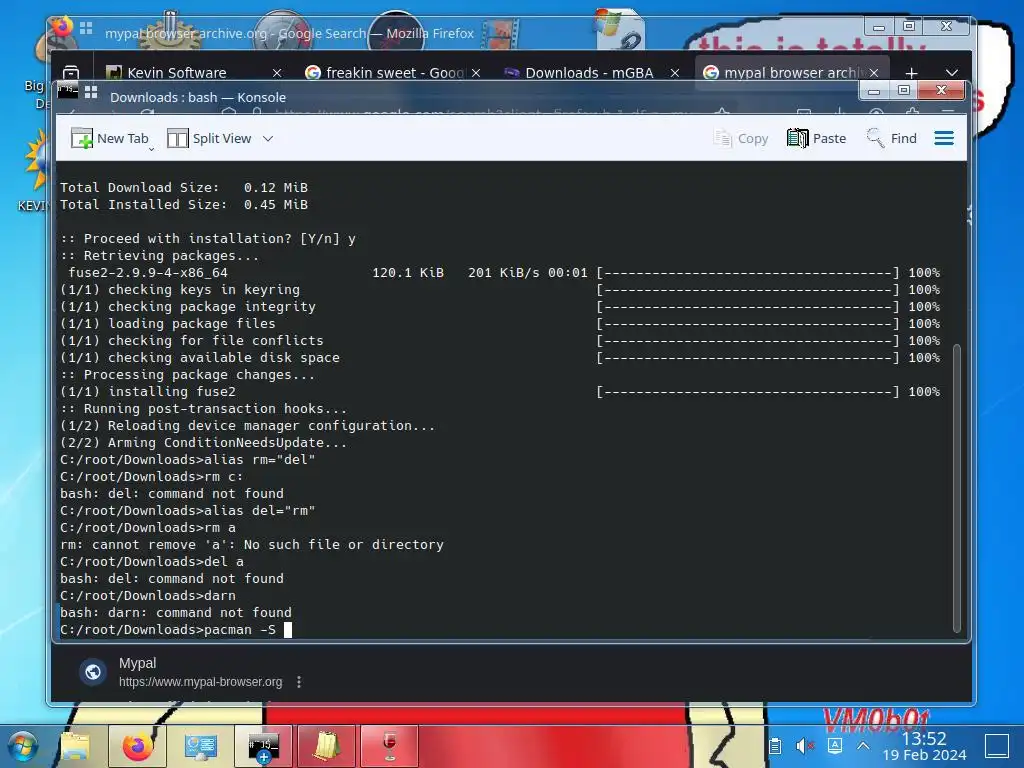Screen dimensions: 1024x768
Task: Click the Firefox taskbar icon
Action: [138, 746]
